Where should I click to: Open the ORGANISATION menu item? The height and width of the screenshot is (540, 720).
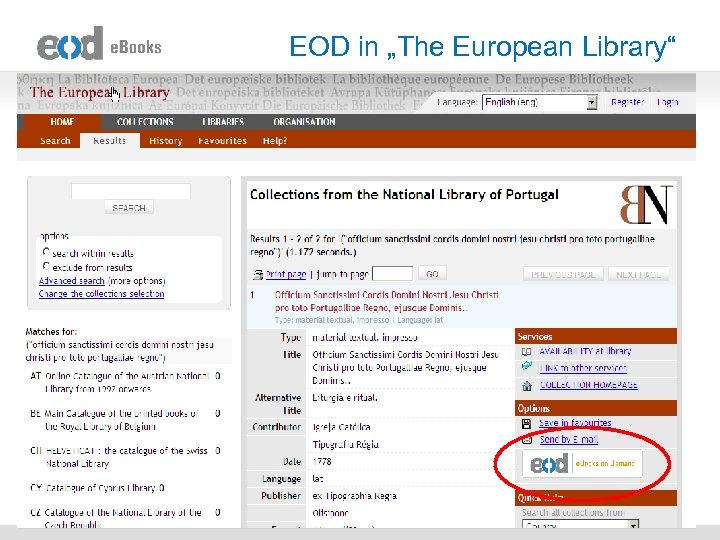[304, 122]
